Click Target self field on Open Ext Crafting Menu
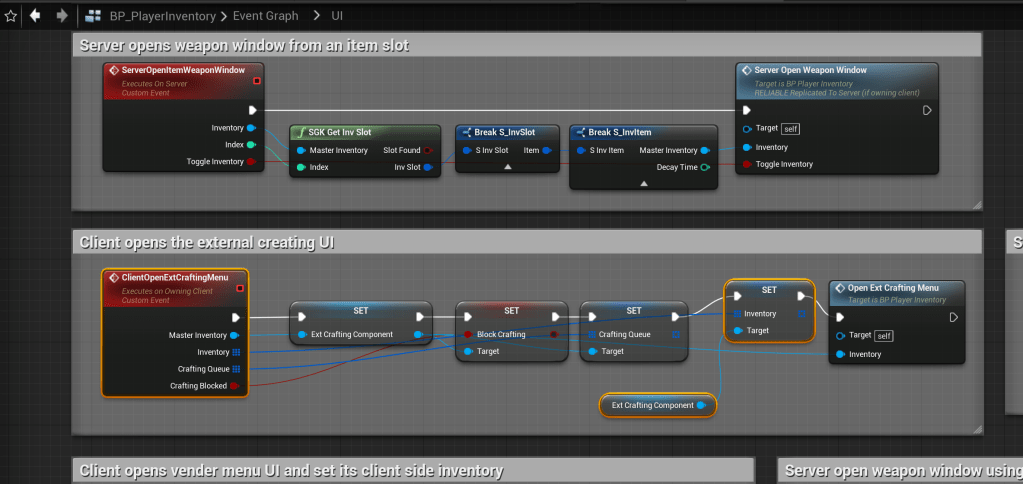This screenshot has height=484, width=1023. tap(884, 336)
